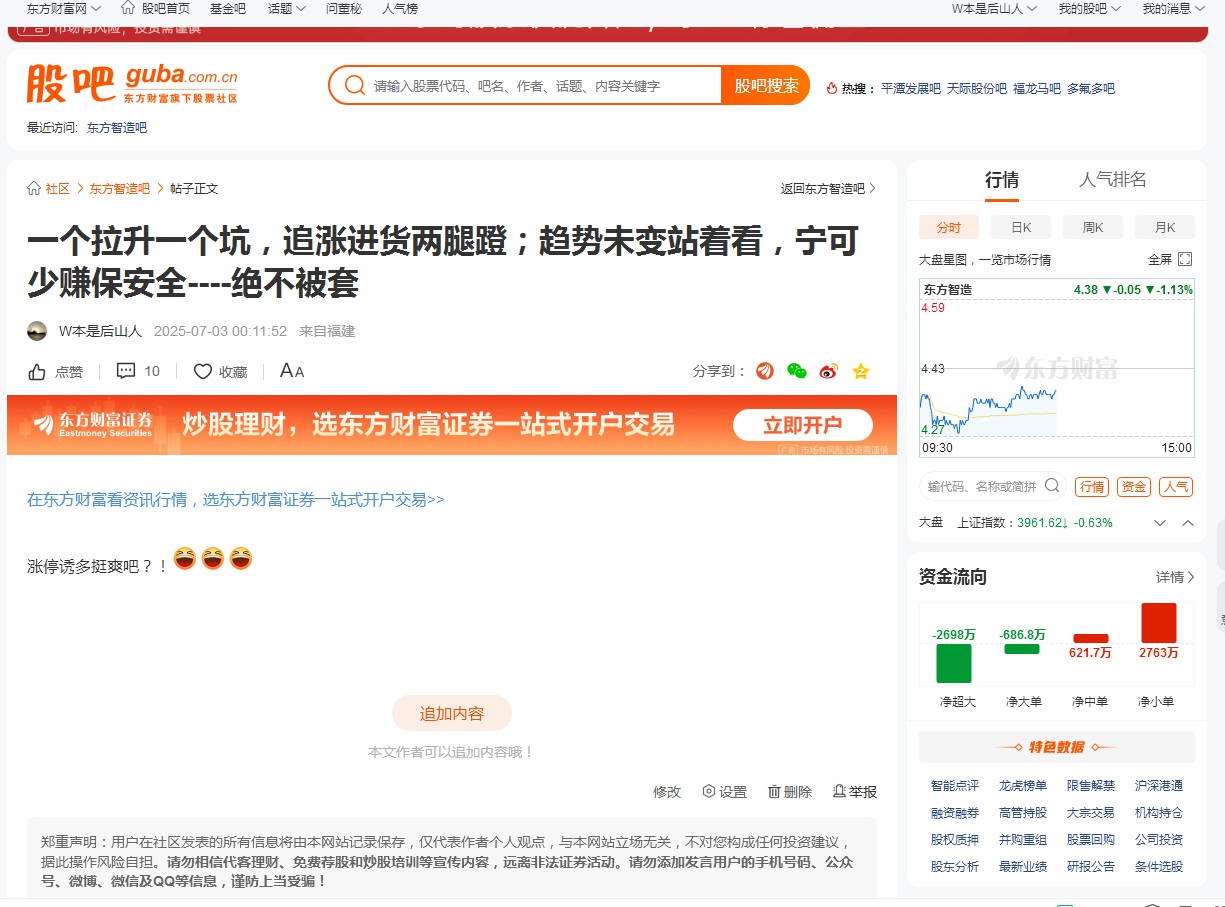Click the heart 收藏 icon
This screenshot has width=1225, height=907.
(203, 372)
